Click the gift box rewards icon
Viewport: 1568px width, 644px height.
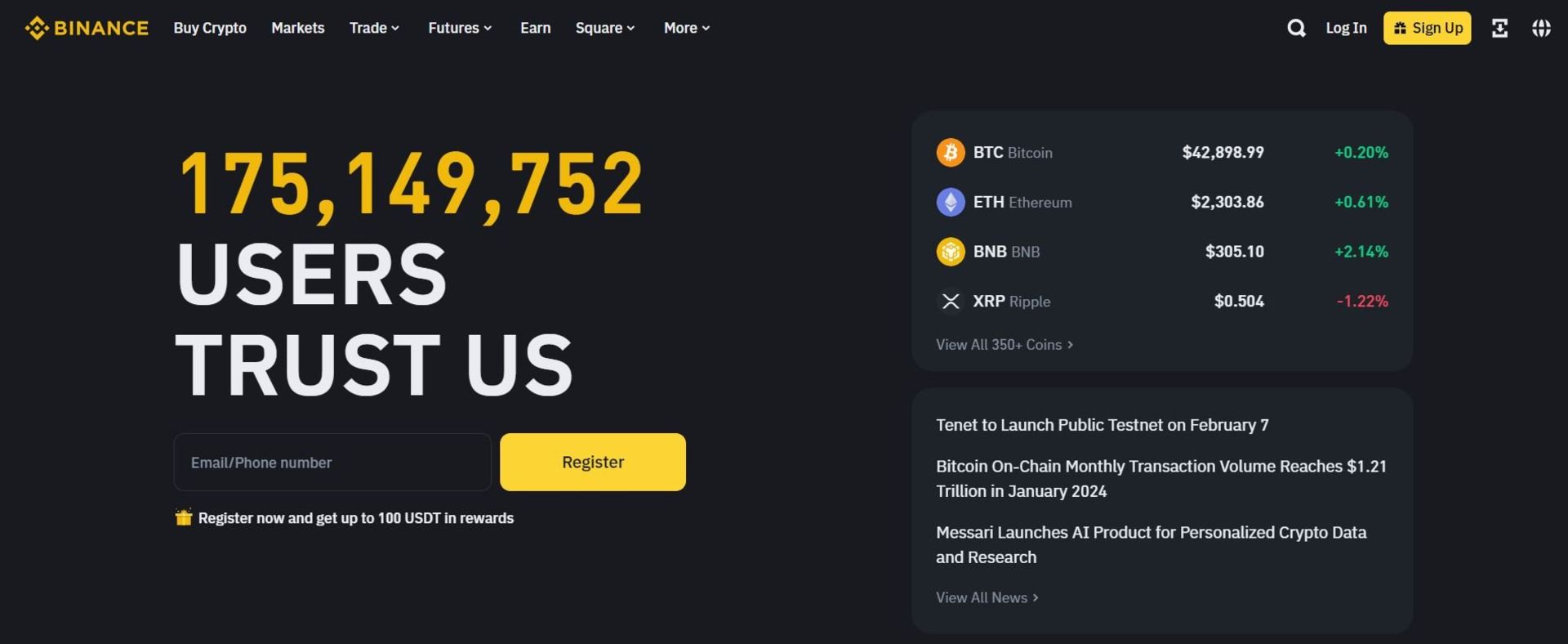(x=184, y=517)
